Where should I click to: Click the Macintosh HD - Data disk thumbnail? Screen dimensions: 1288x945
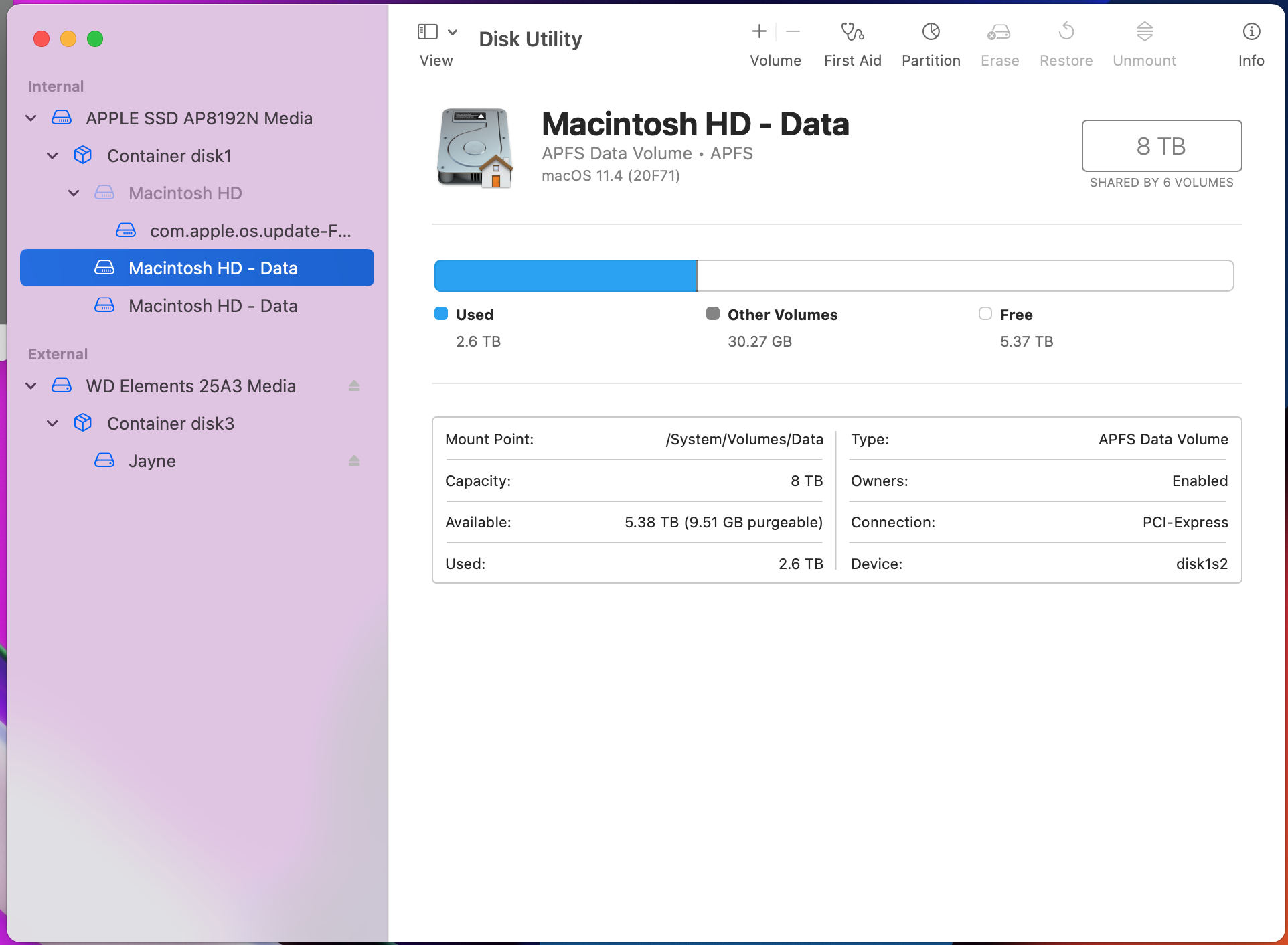pyautogui.click(x=475, y=148)
